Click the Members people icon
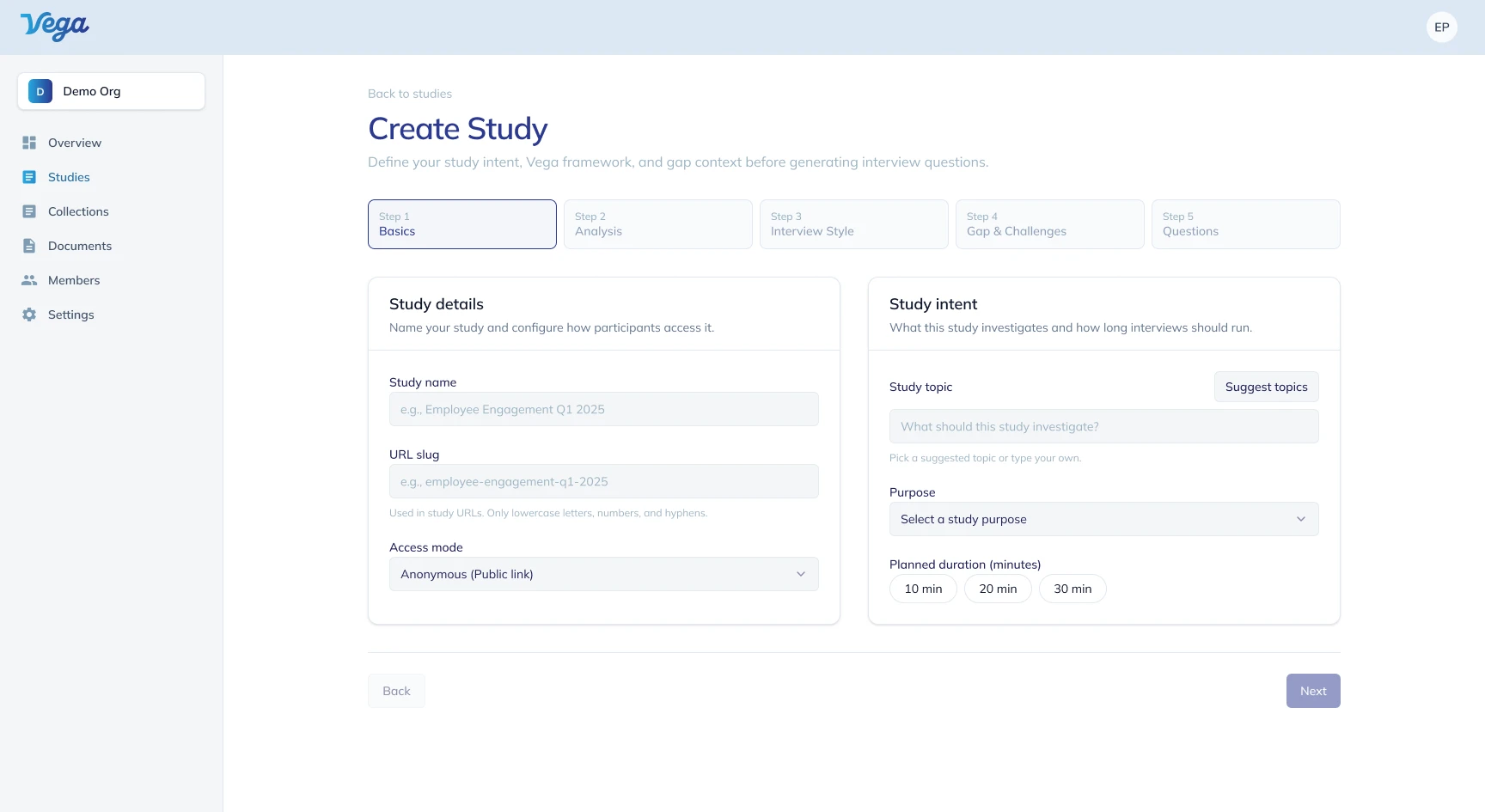 (x=29, y=280)
